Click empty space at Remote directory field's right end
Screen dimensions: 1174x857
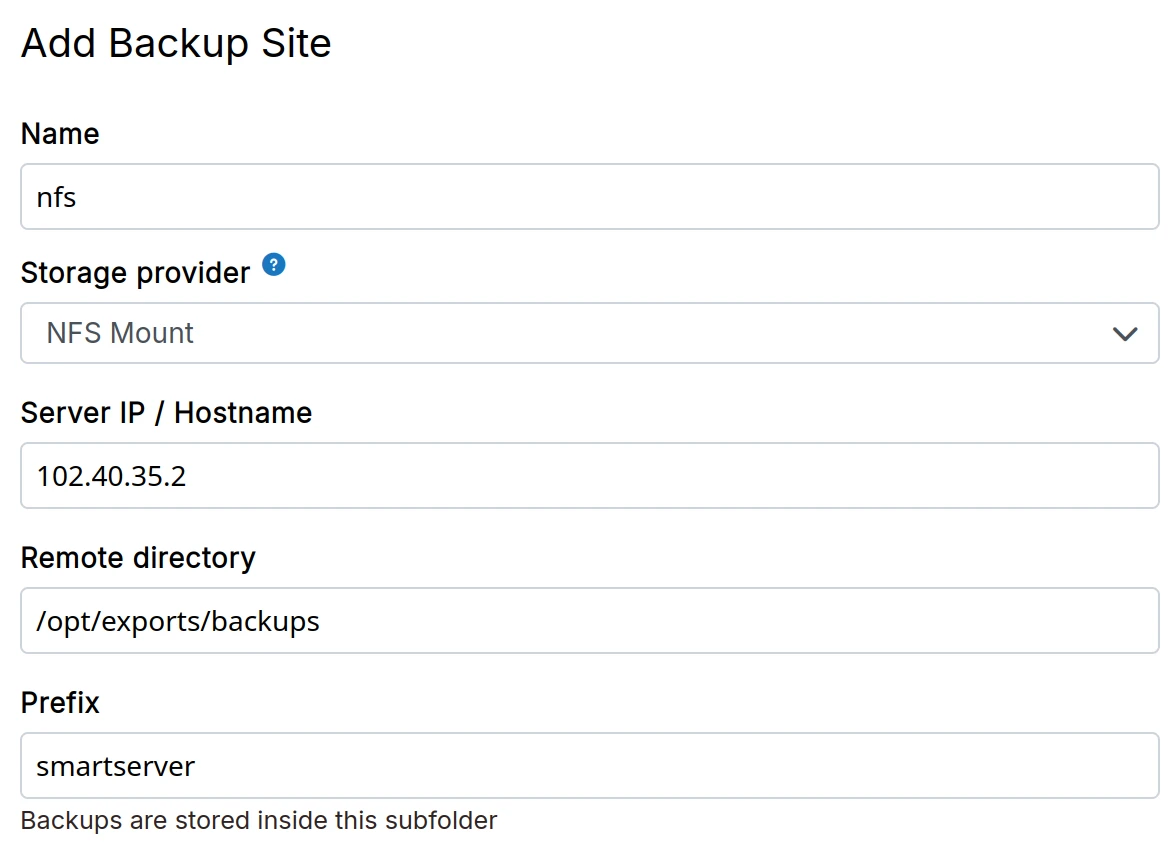(1100, 621)
